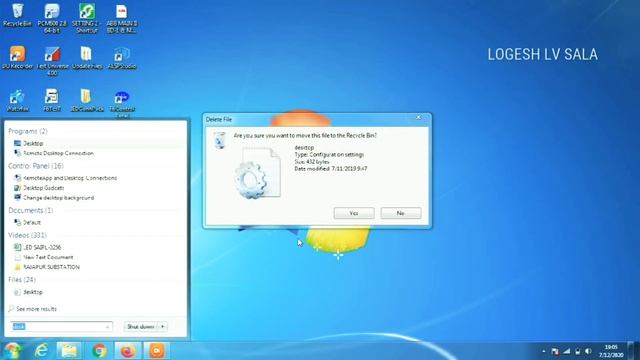
Task: Close the Delete File dialog
Action: pyautogui.click(x=418, y=118)
